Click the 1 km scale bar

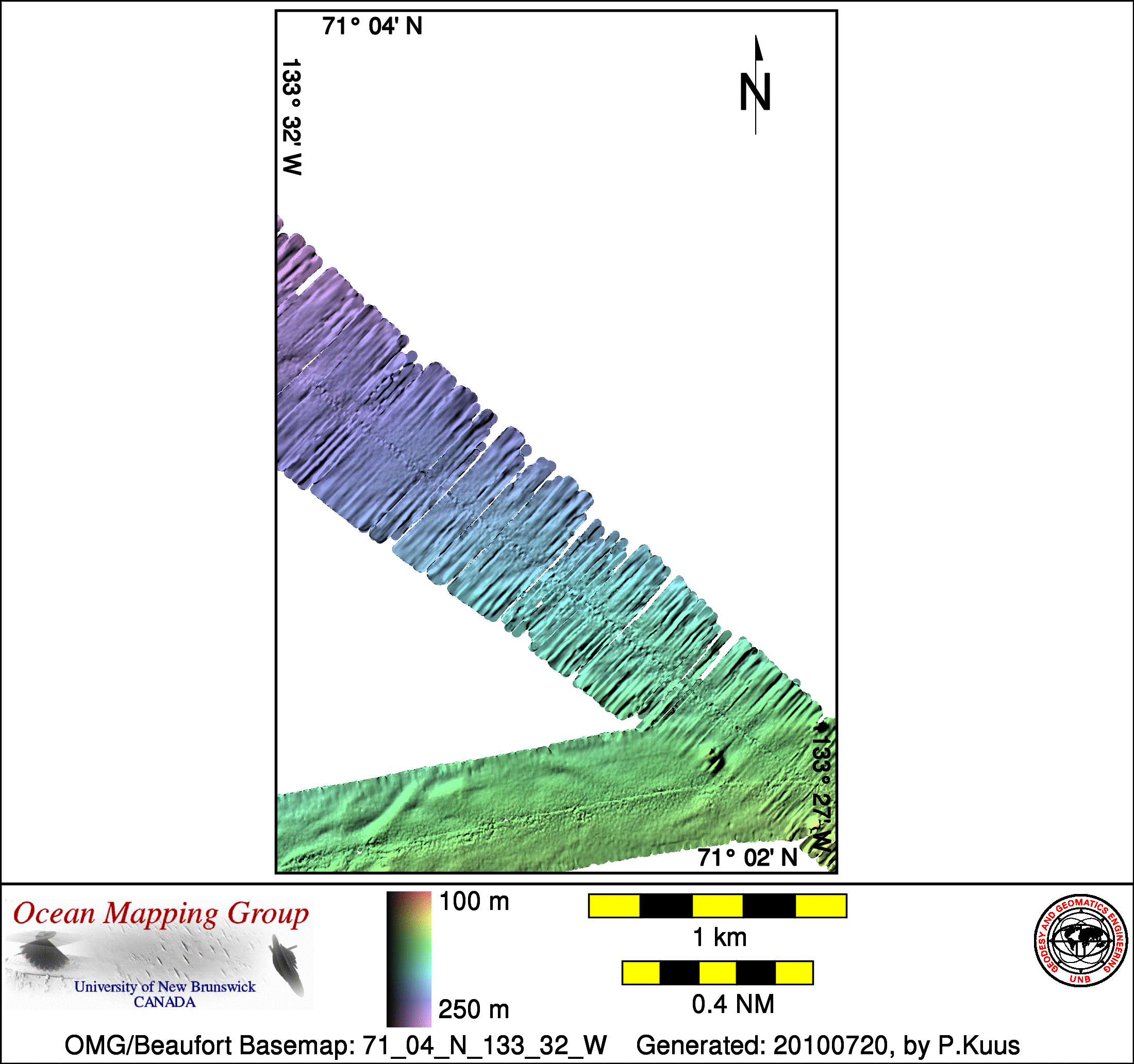click(x=717, y=906)
